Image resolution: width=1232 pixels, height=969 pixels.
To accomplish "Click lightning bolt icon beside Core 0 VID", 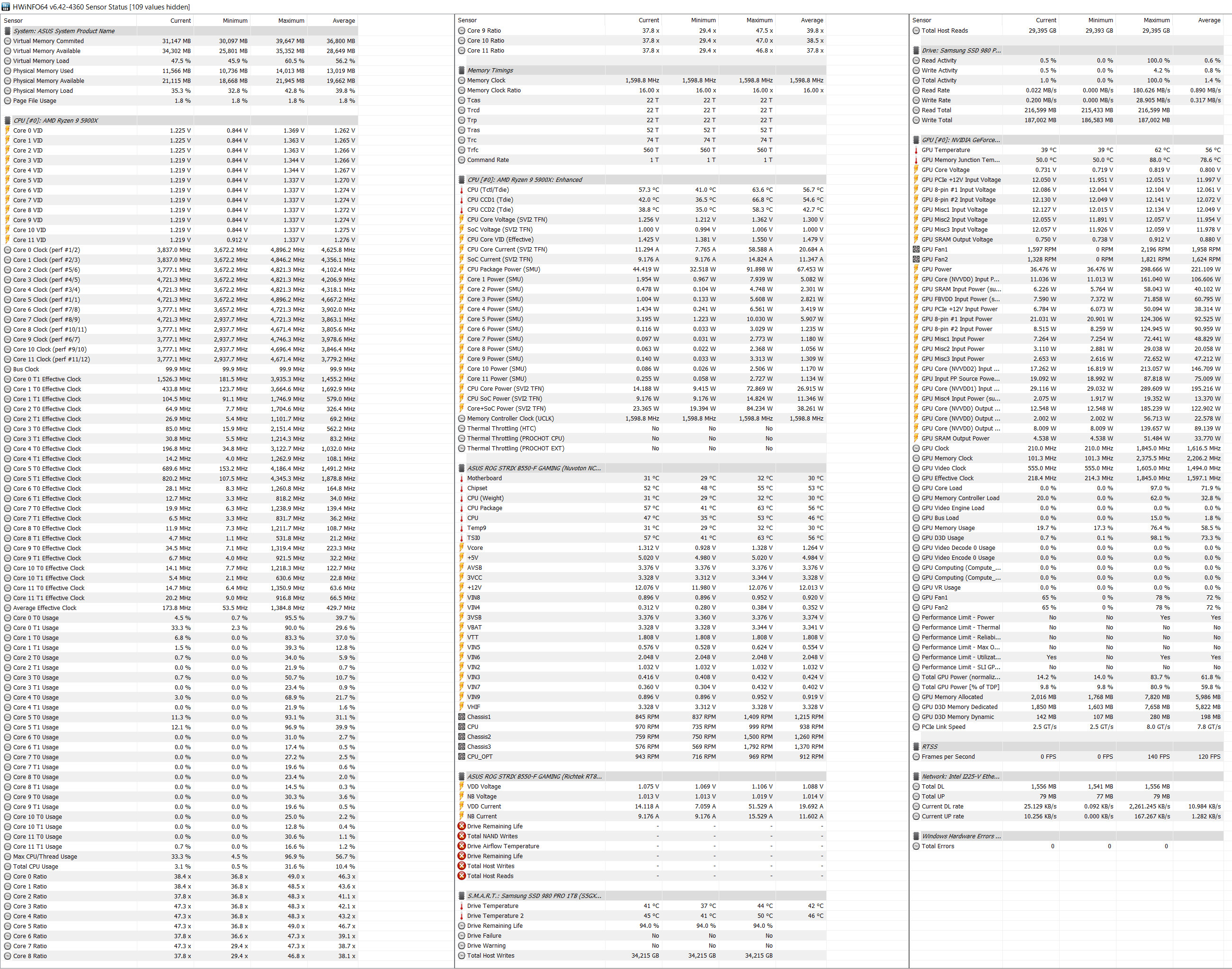I will click(8, 131).
